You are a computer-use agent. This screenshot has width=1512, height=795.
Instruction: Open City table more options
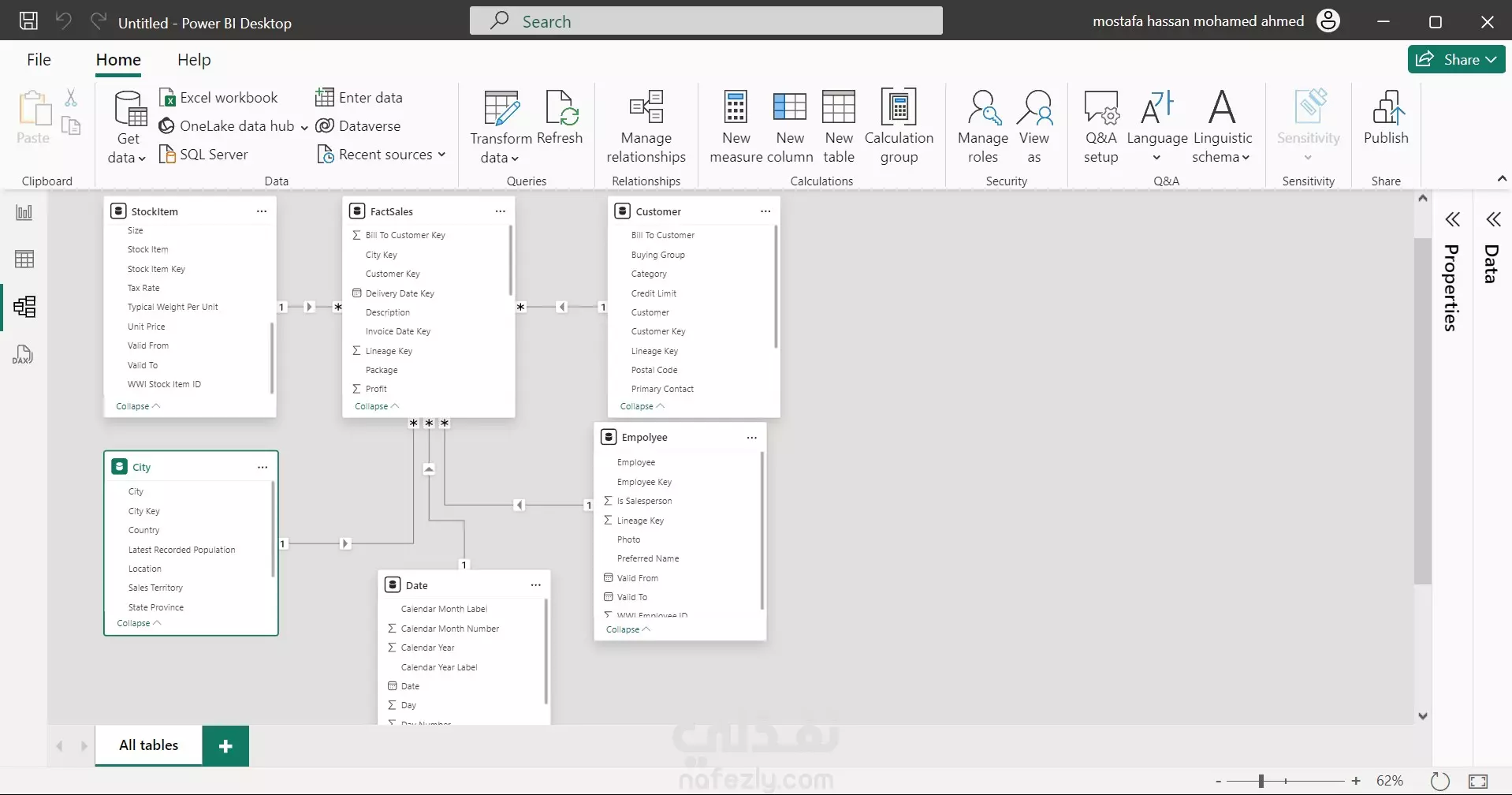263,467
